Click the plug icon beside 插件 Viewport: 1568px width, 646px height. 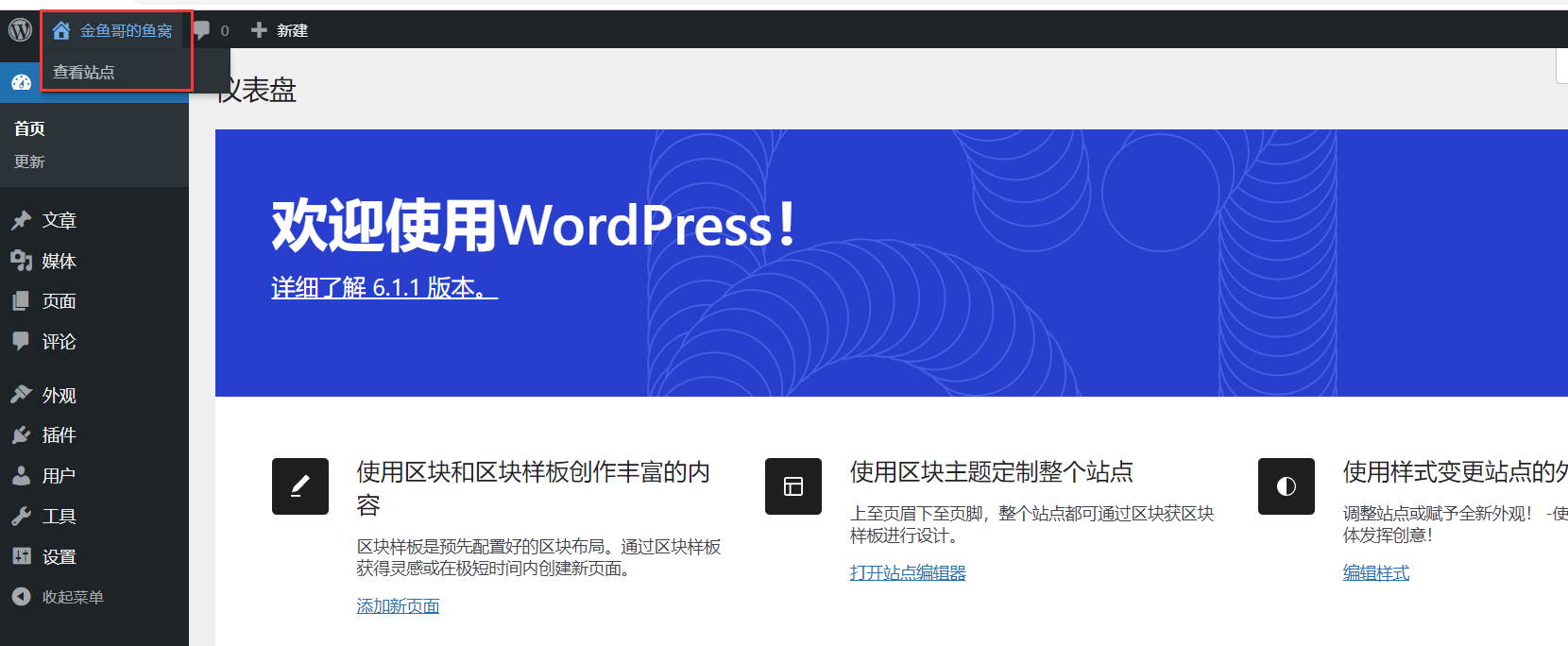tap(21, 435)
